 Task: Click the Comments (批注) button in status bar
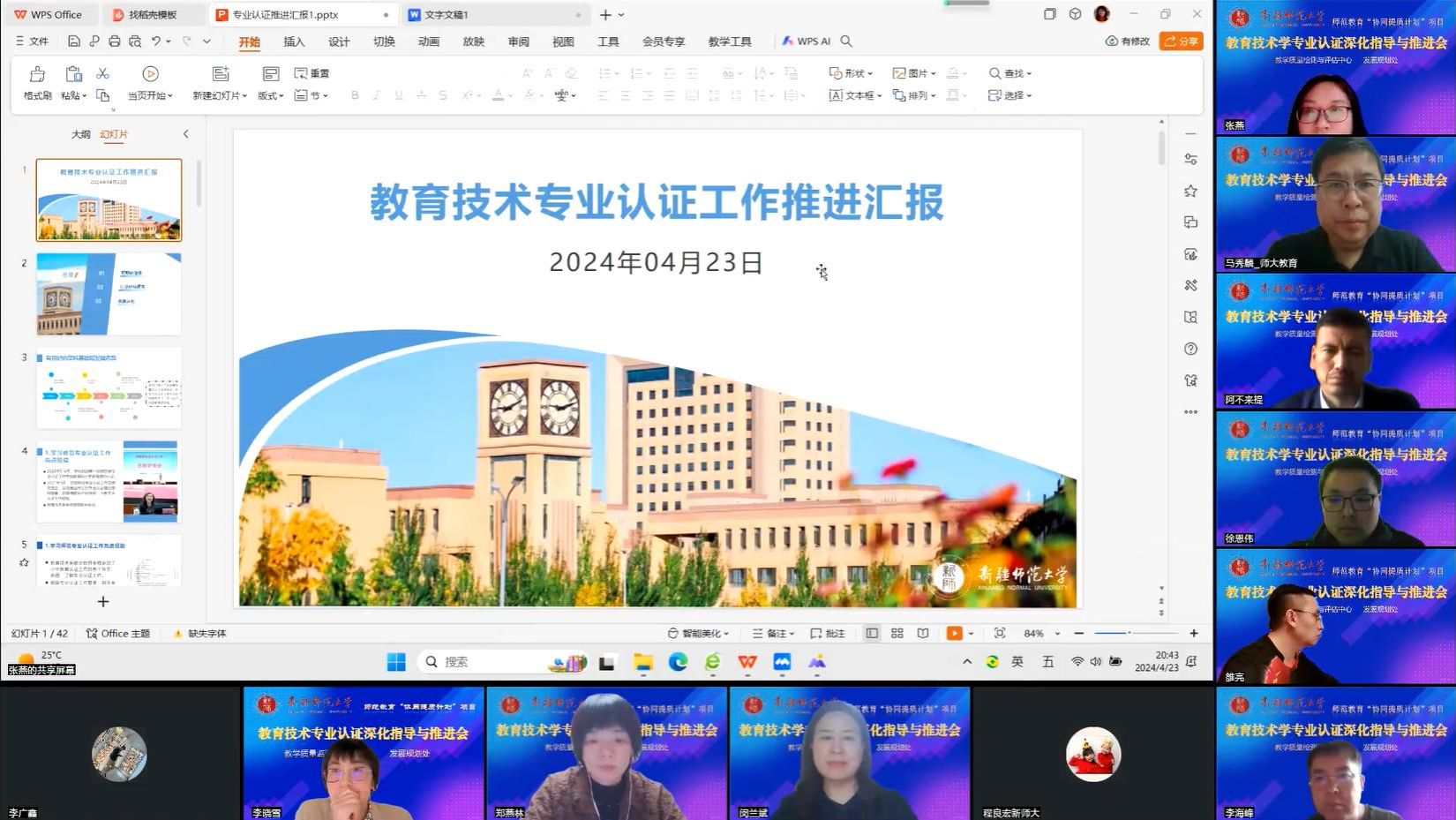[x=828, y=634]
